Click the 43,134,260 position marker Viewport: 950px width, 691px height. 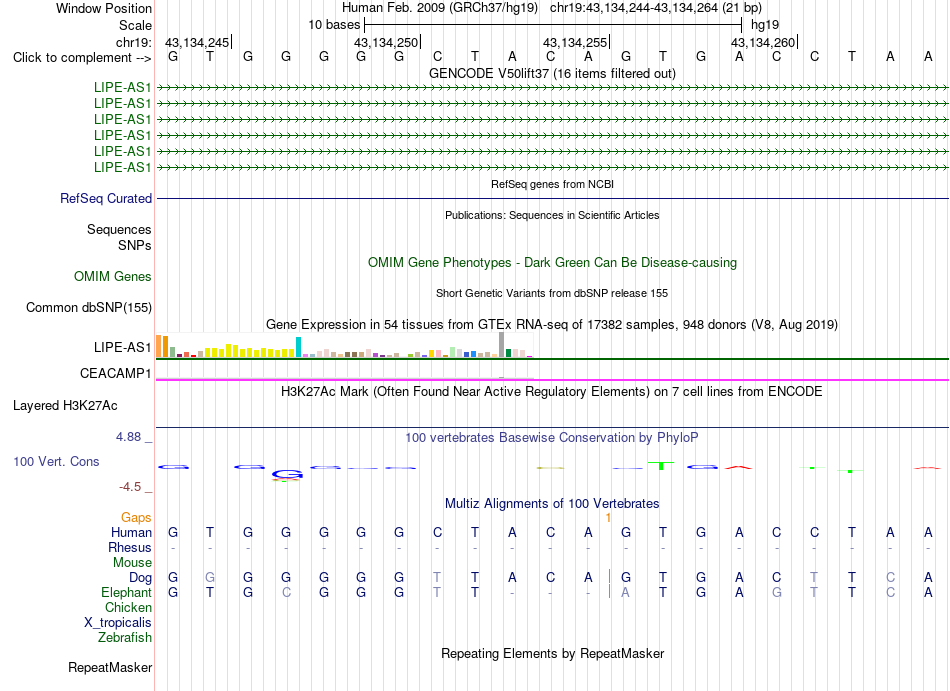coord(764,42)
